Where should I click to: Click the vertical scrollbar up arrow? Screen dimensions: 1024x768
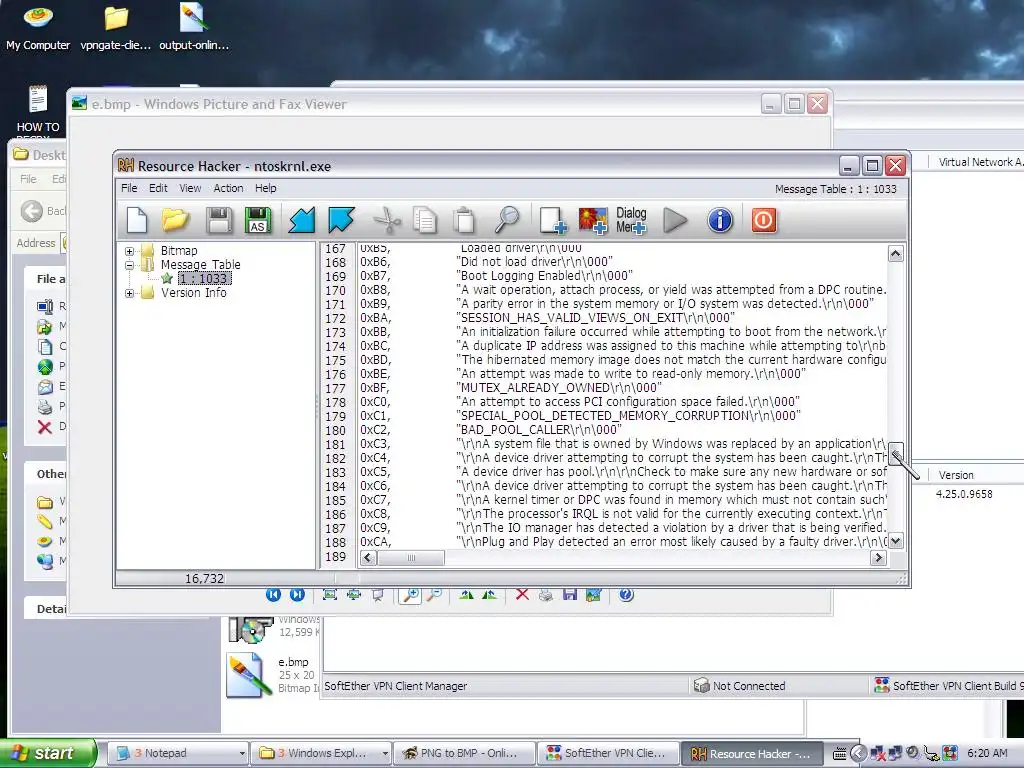[895, 253]
